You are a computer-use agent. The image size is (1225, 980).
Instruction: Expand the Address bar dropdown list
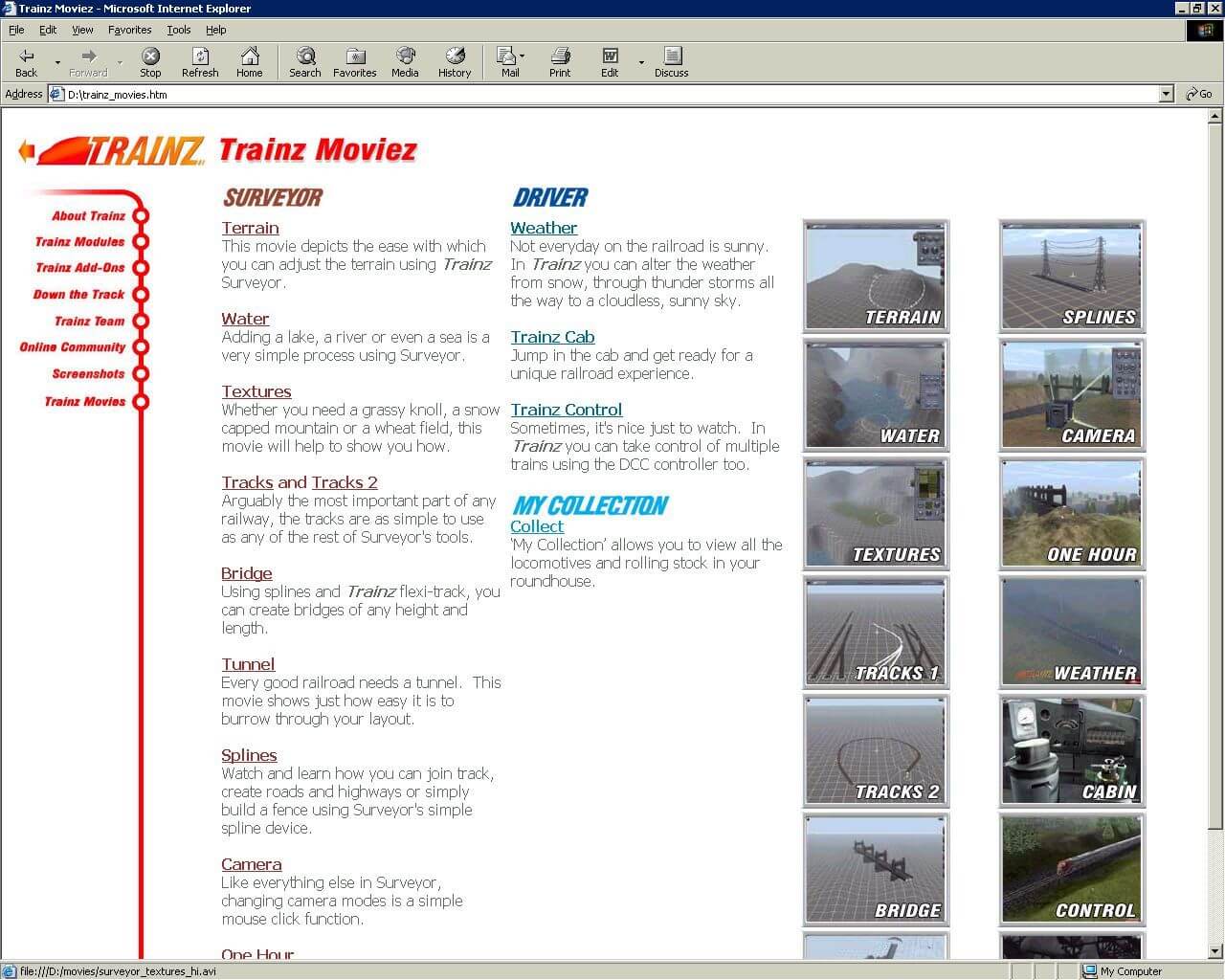coord(1166,94)
